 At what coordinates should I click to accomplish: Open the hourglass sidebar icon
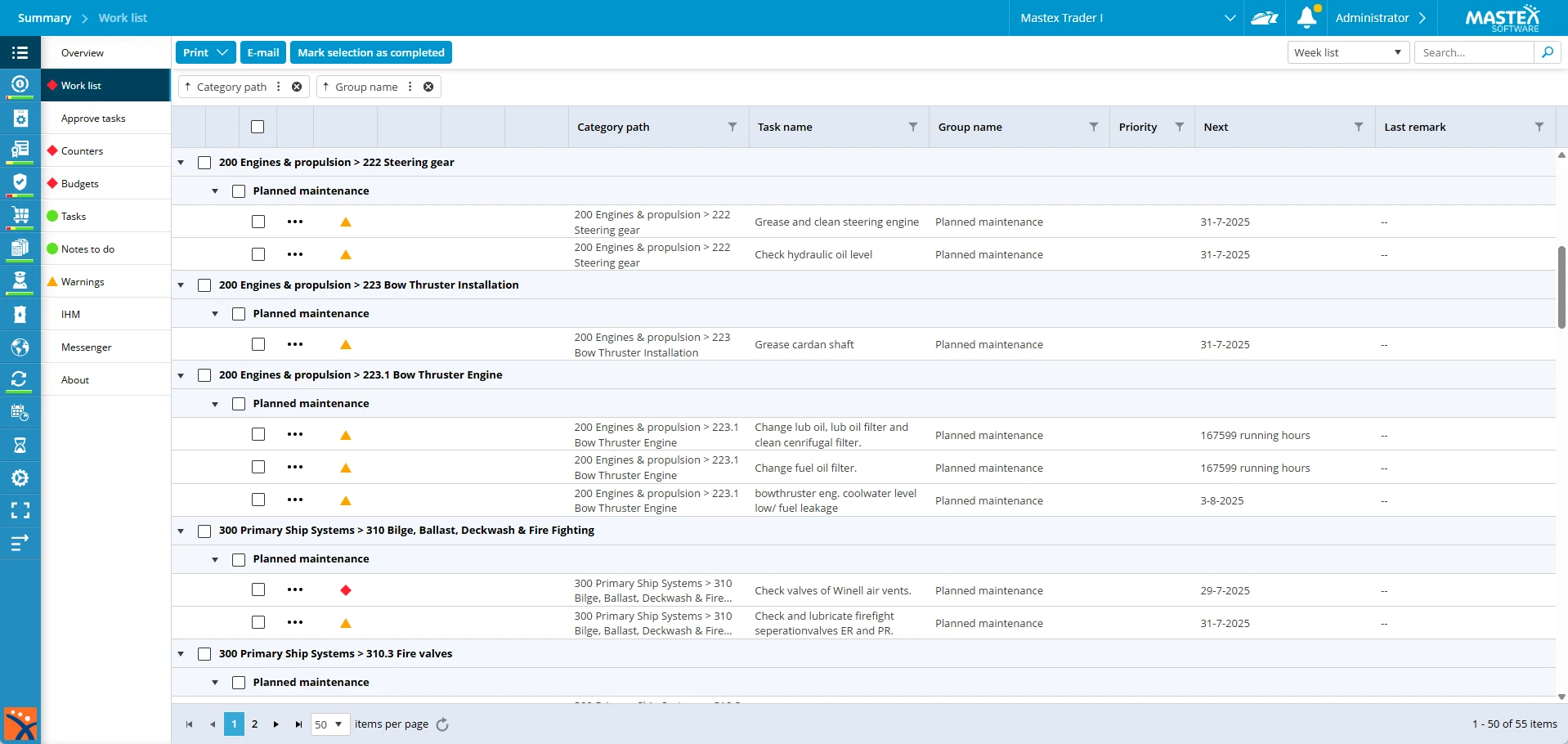click(20, 445)
